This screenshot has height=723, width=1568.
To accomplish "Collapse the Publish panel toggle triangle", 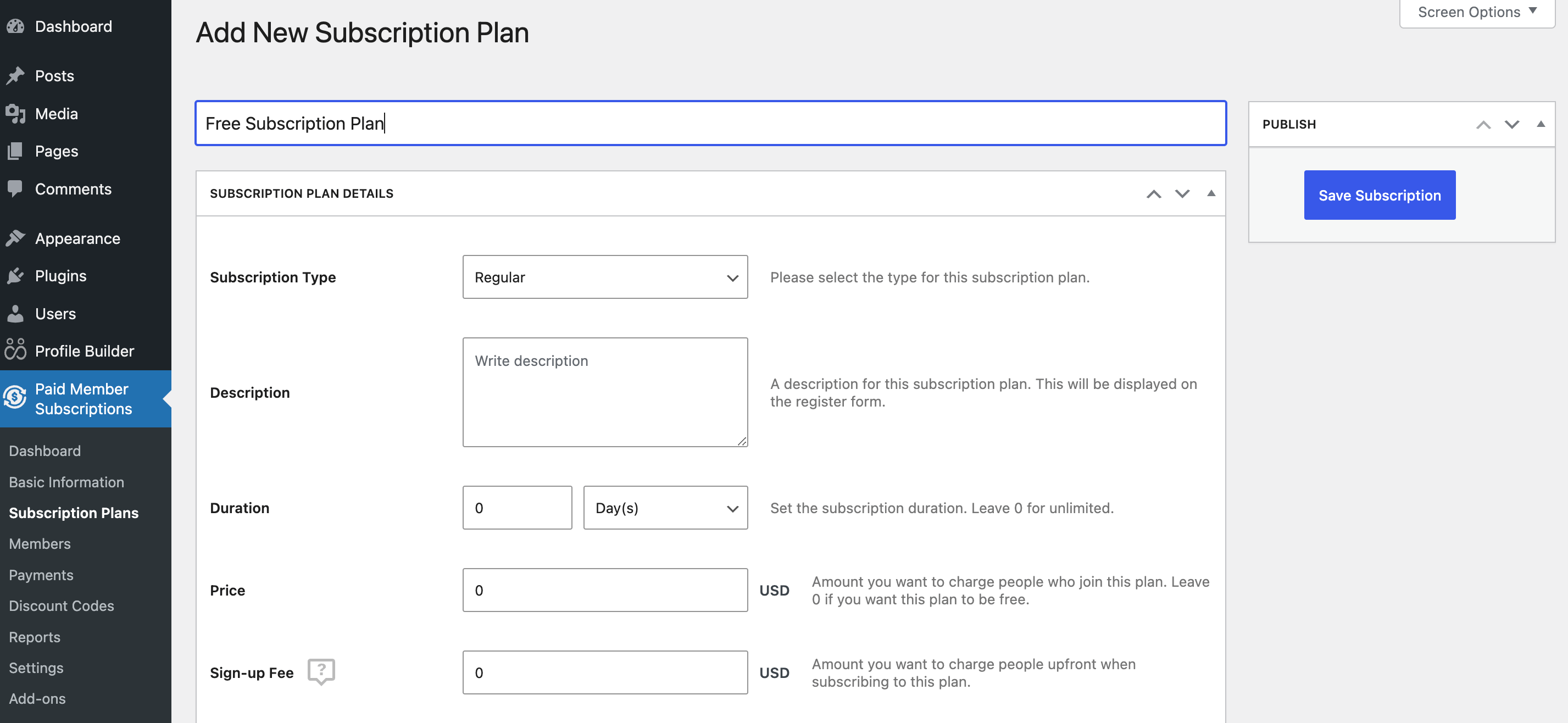I will pos(1541,124).
